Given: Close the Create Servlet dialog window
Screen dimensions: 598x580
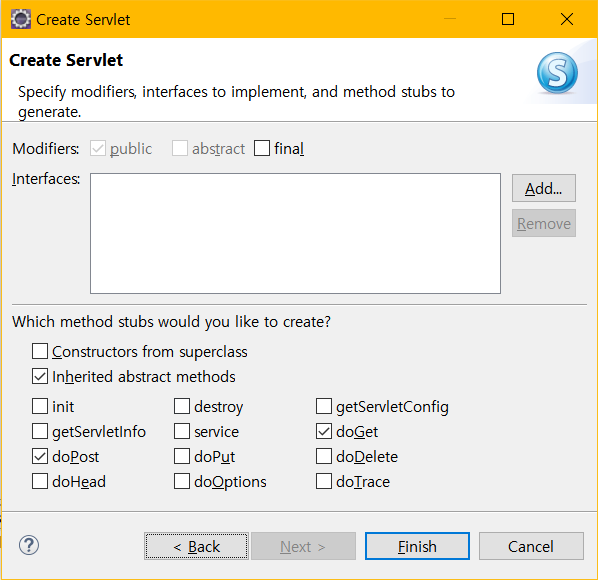Looking at the screenshot, I should (x=567, y=19).
